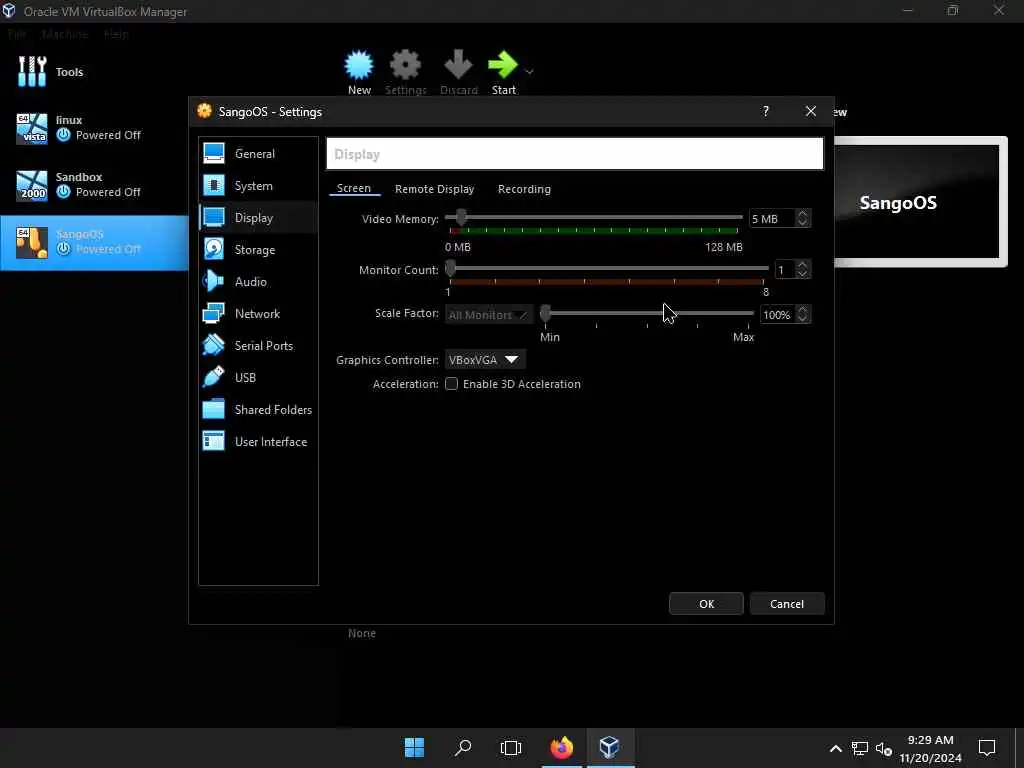Open the Machine menu
Image resolution: width=1024 pixels, height=768 pixels.
64,34
